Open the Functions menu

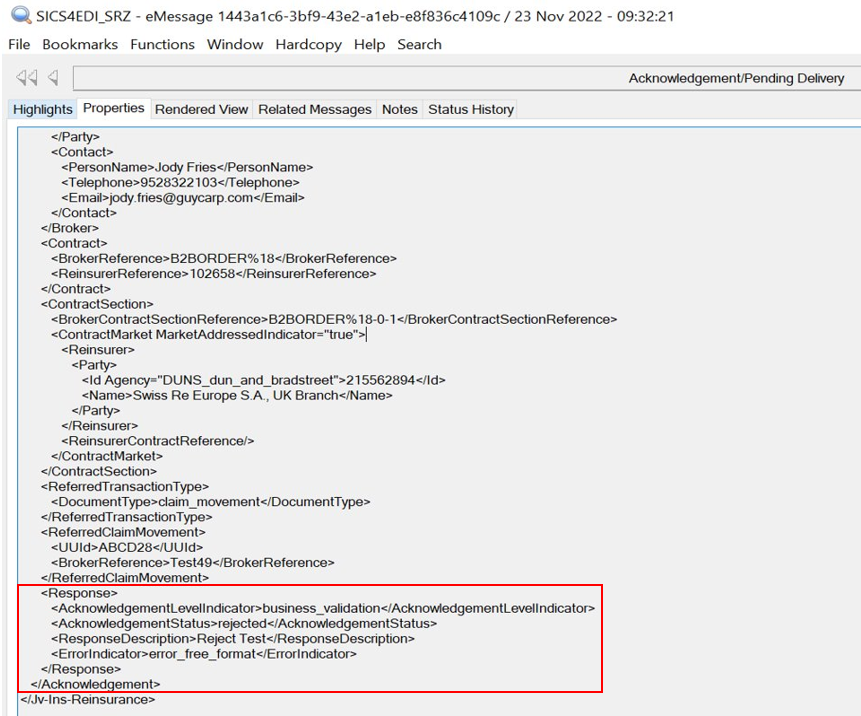(162, 44)
